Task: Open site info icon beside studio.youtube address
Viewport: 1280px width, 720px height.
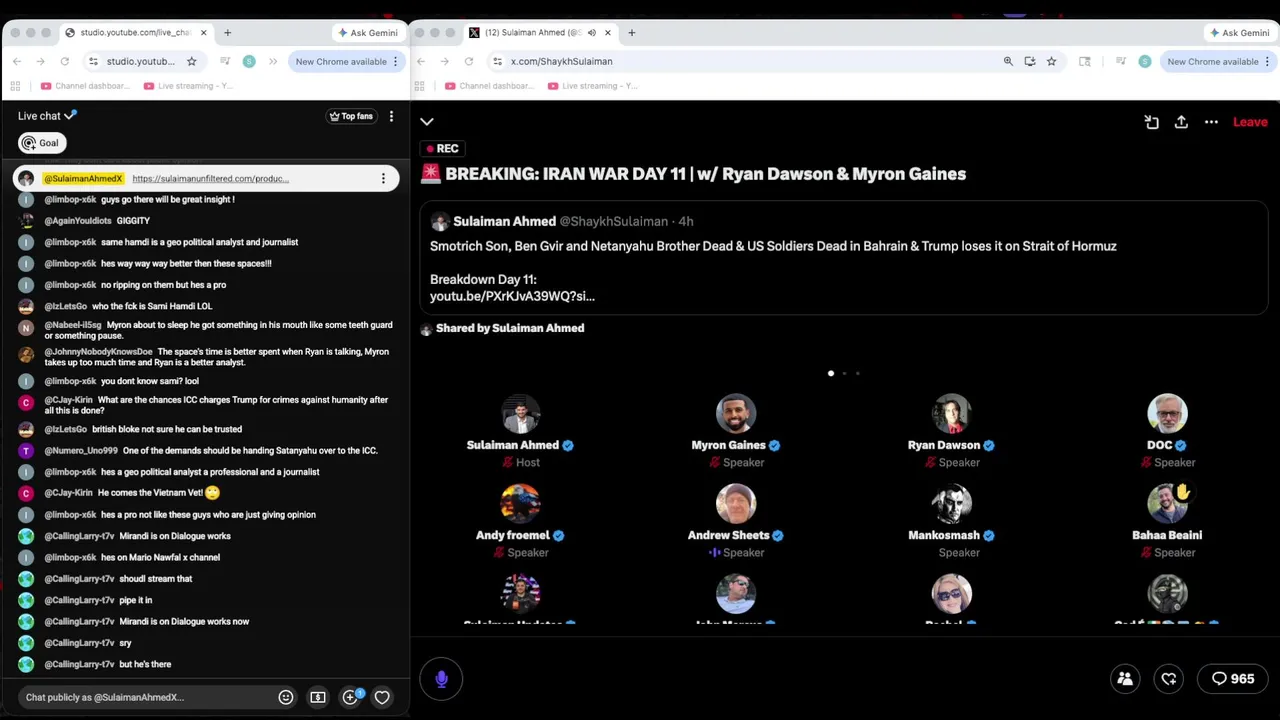Action: tap(93, 61)
